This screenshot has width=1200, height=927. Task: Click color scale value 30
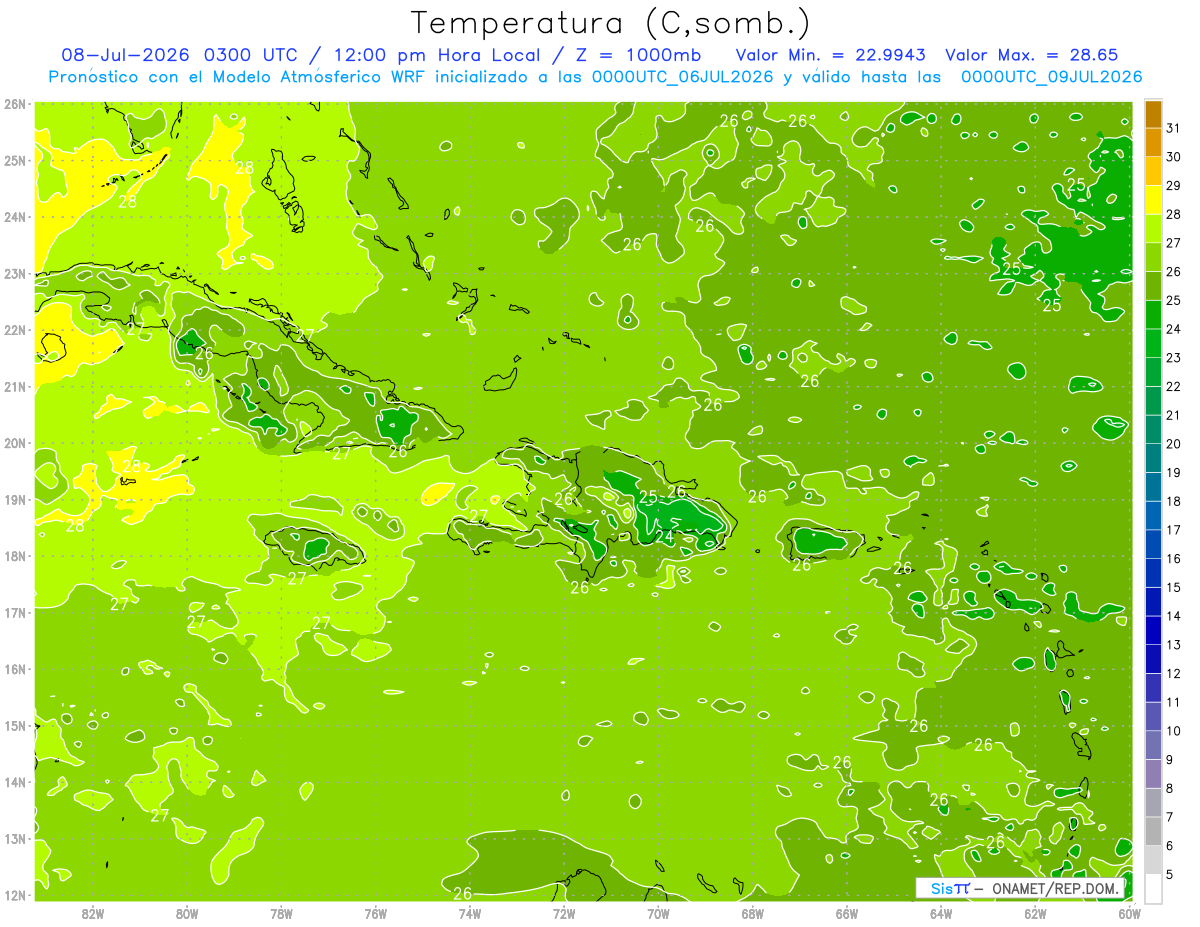pos(1173,157)
